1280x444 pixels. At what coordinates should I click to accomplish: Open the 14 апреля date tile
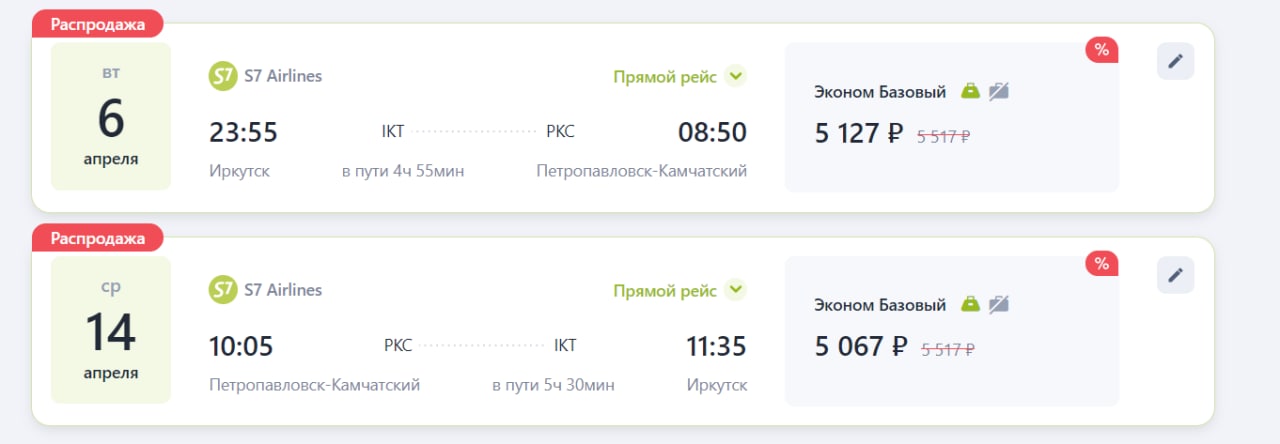click(111, 330)
